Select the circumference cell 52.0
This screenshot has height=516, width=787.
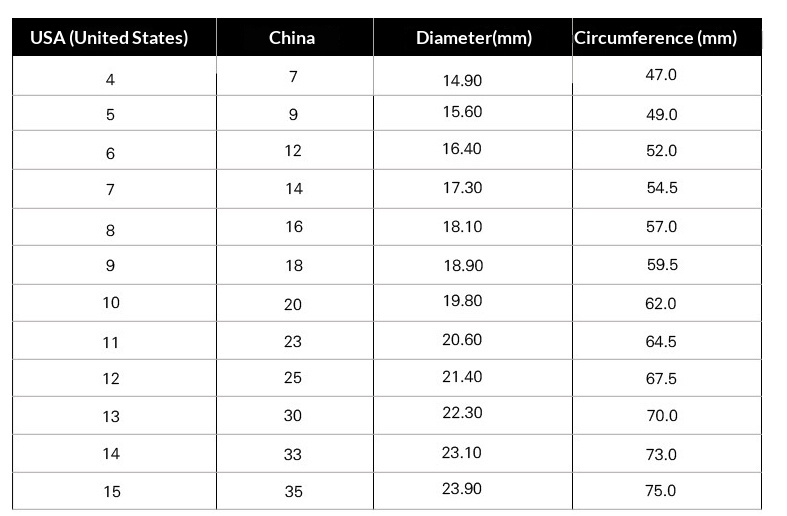661,151
